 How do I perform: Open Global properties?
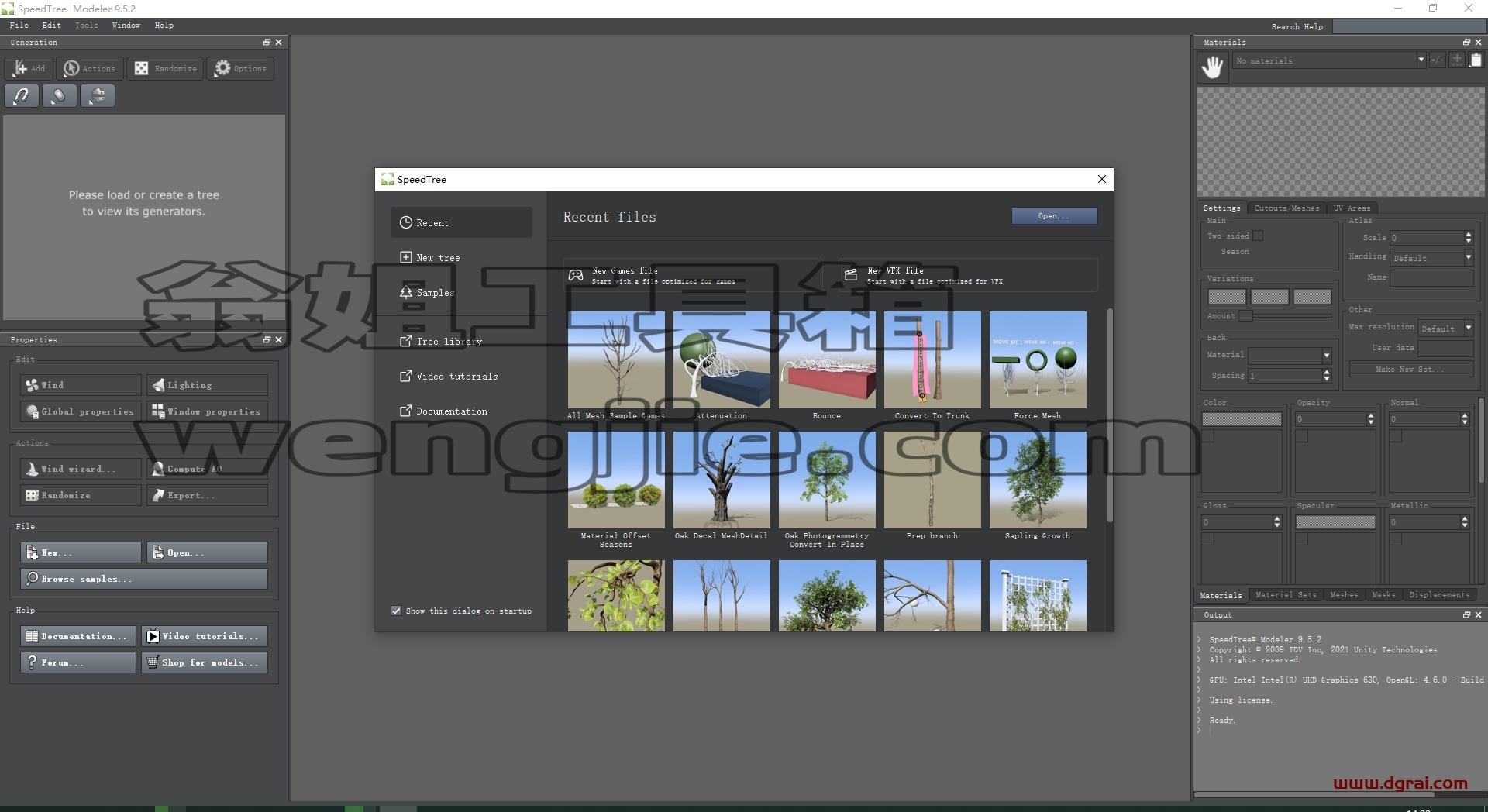(x=81, y=411)
